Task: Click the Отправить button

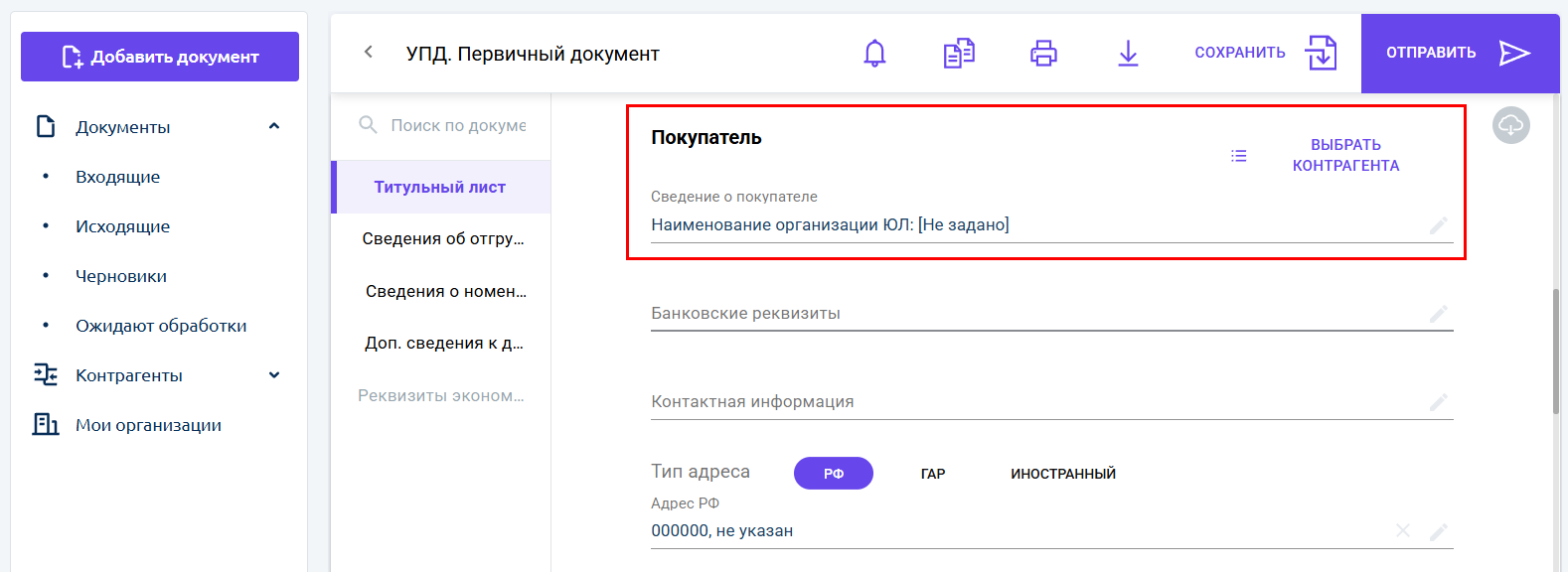Action: 1460,53
